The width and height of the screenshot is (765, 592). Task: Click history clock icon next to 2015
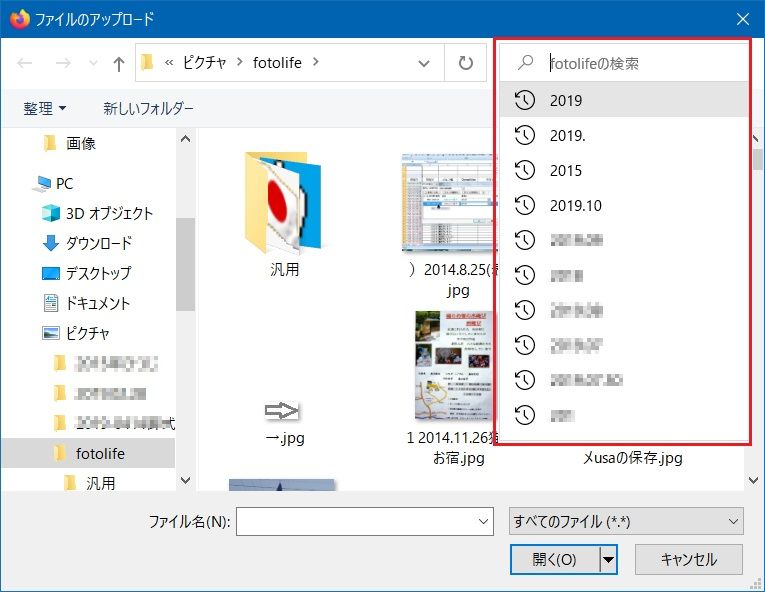[x=525, y=170]
